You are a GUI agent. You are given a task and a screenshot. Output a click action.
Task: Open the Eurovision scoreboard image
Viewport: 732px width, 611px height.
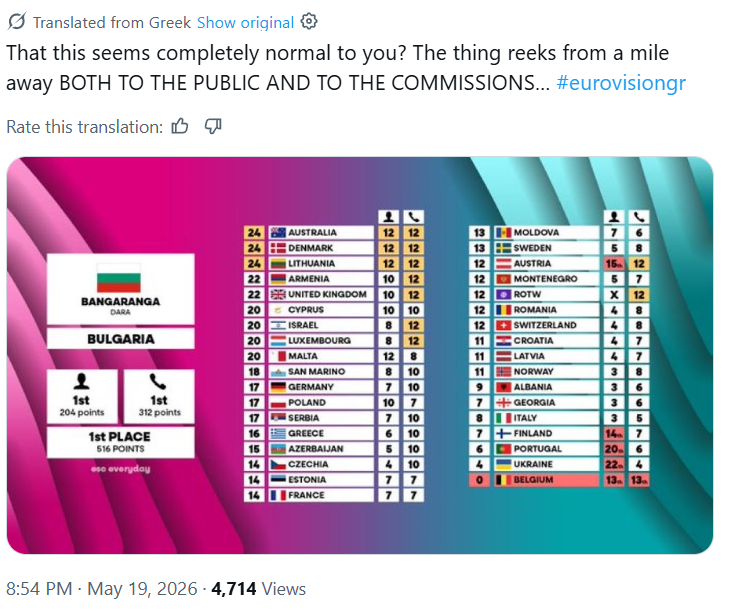pos(360,355)
